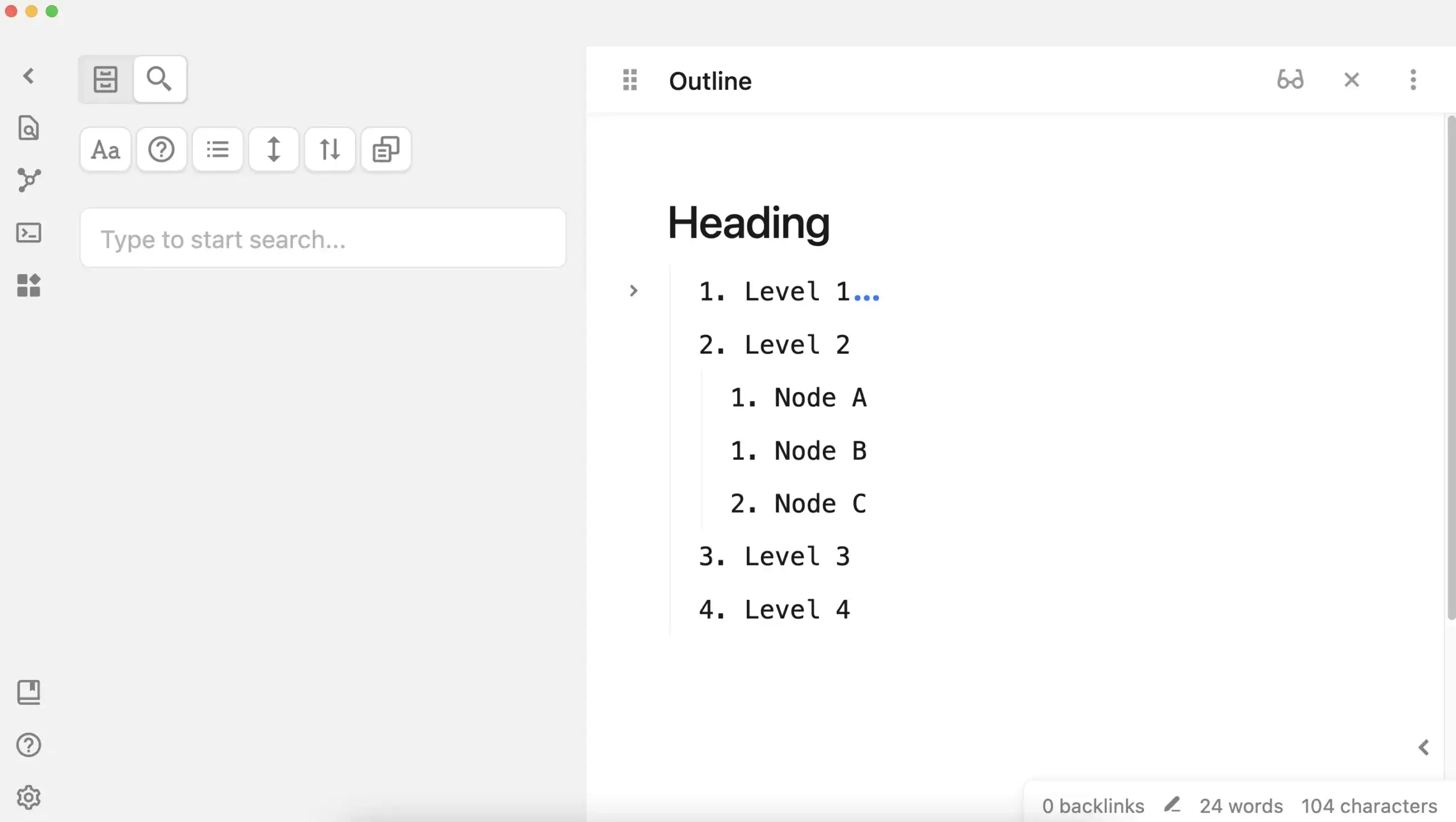Viewport: 1456px width, 822px height.
Task: Click the ribbon plugin blocks icon
Action: [28, 285]
